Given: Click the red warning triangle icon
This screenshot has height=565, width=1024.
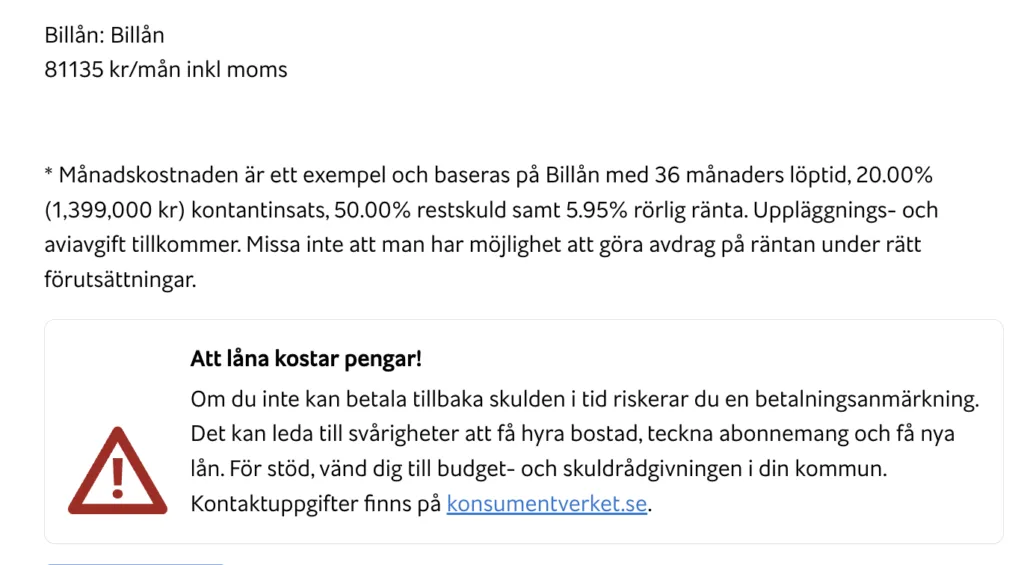Looking at the screenshot, I should 118,471.
